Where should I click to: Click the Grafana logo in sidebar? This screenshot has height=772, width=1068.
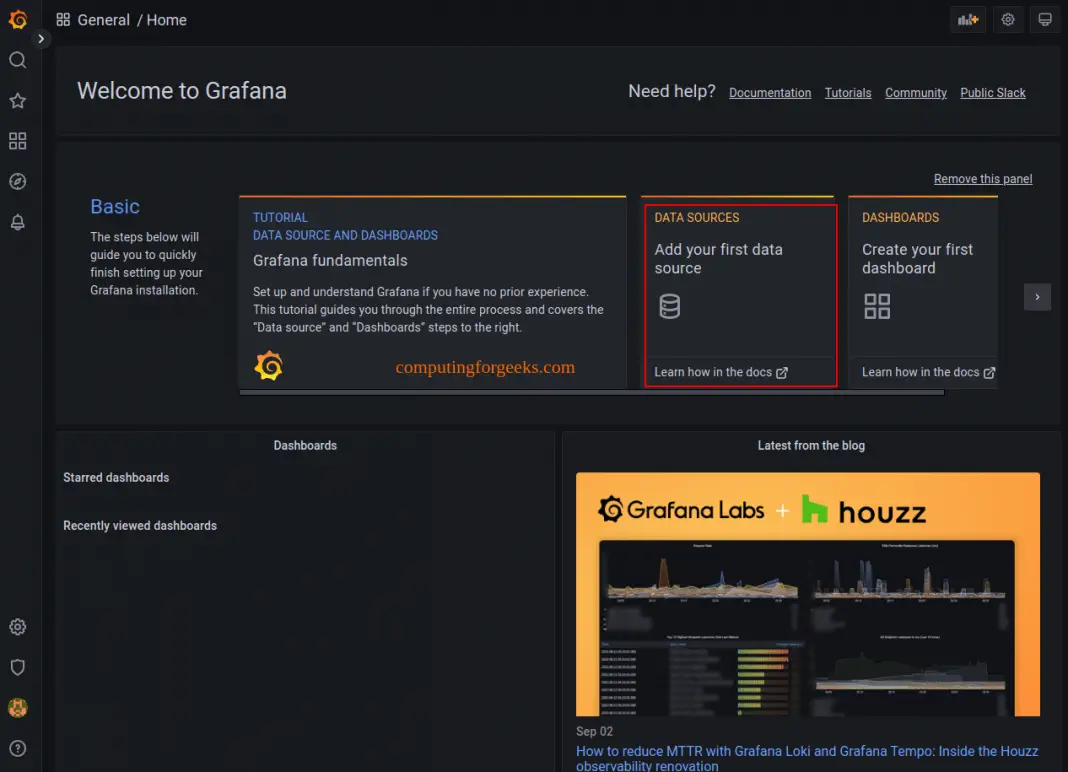tap(17, 19)
